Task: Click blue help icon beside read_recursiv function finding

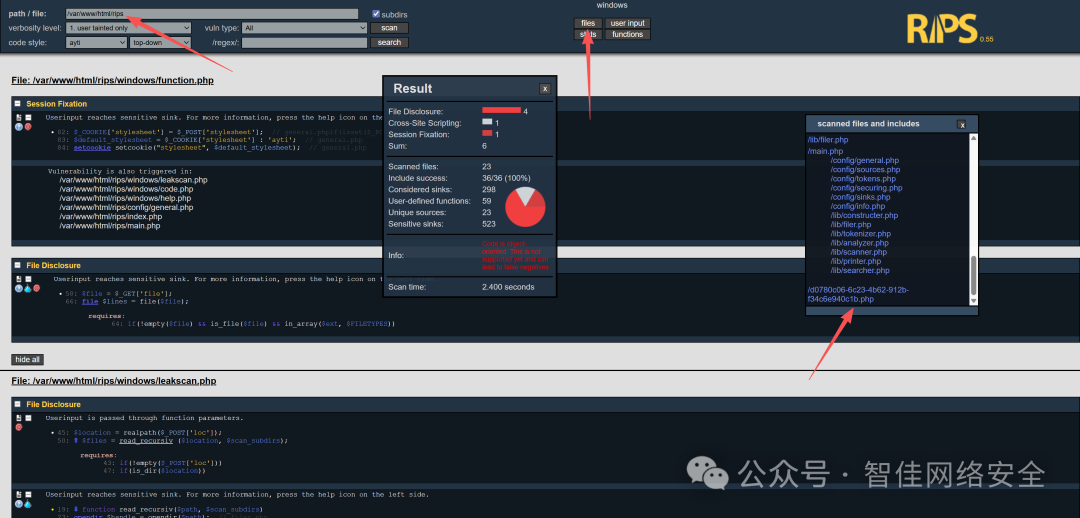Action: tap(19, 504)
